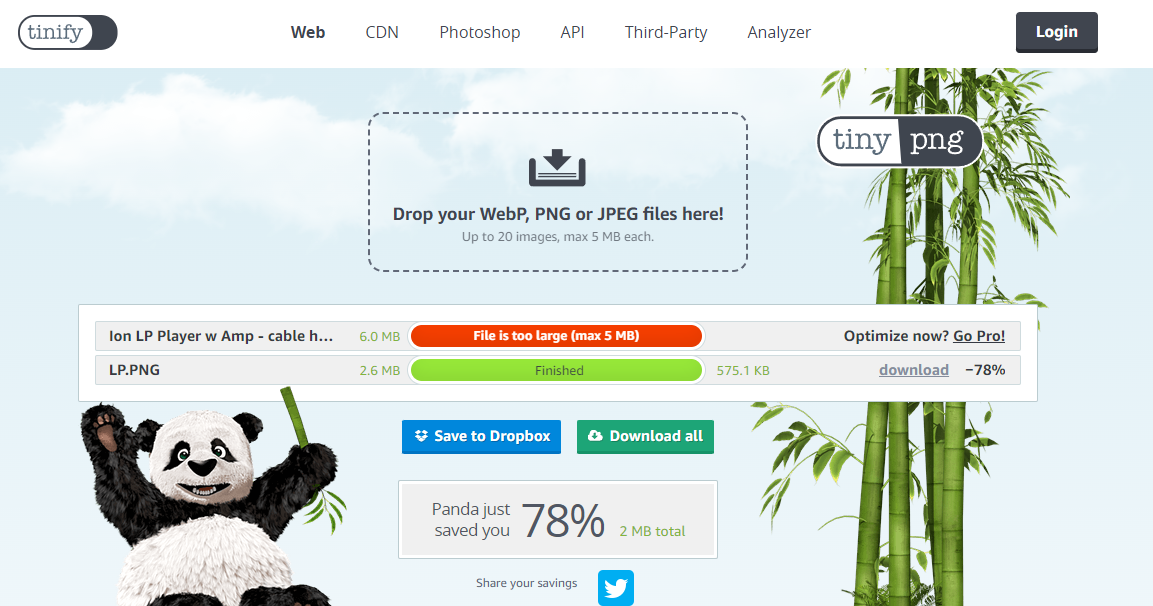
Task: Click the 575.1 KB compressed size
Action: [x=743, y=371]
